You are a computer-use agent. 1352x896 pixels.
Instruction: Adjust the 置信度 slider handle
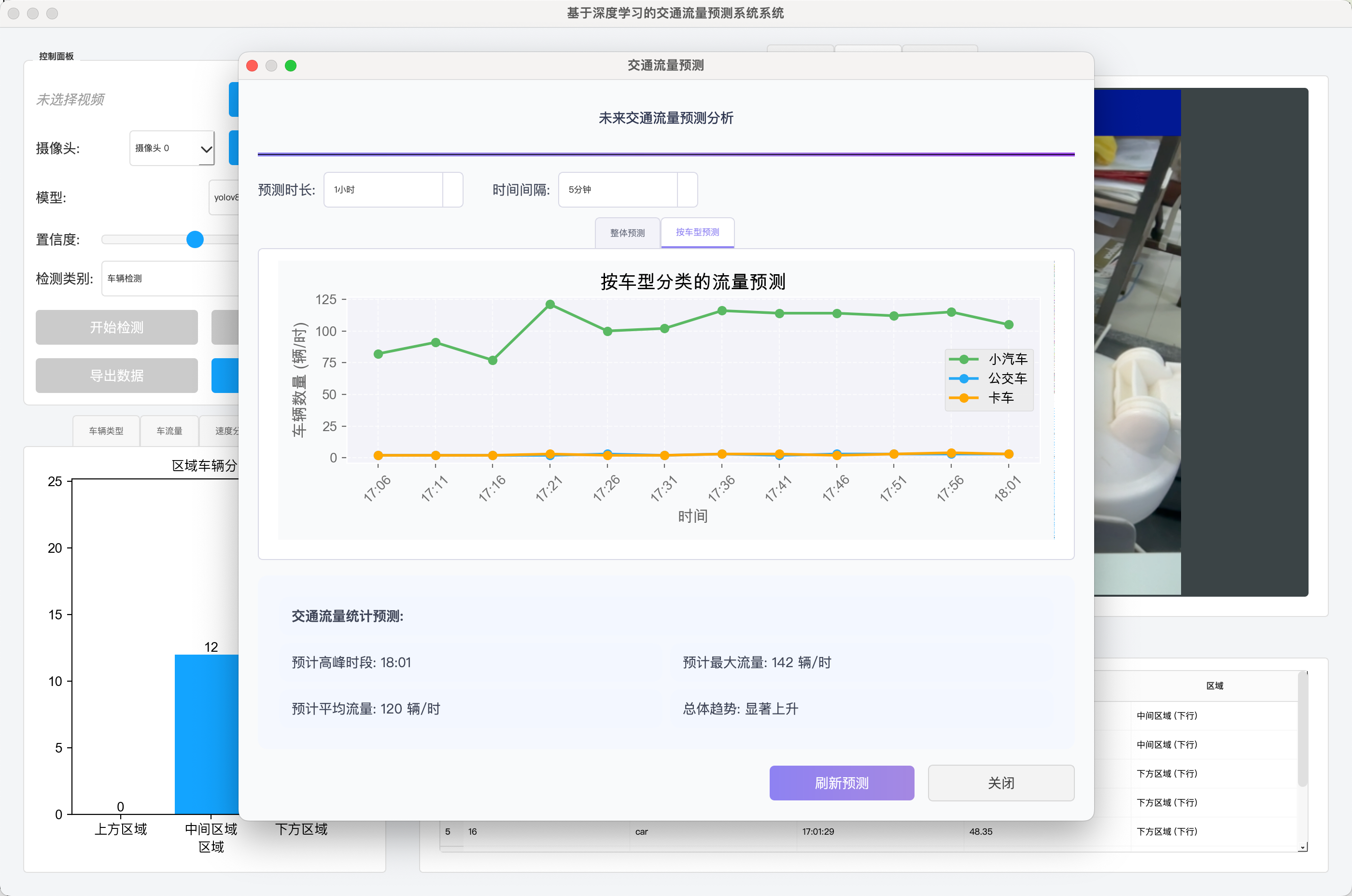[x=195, y=239]
